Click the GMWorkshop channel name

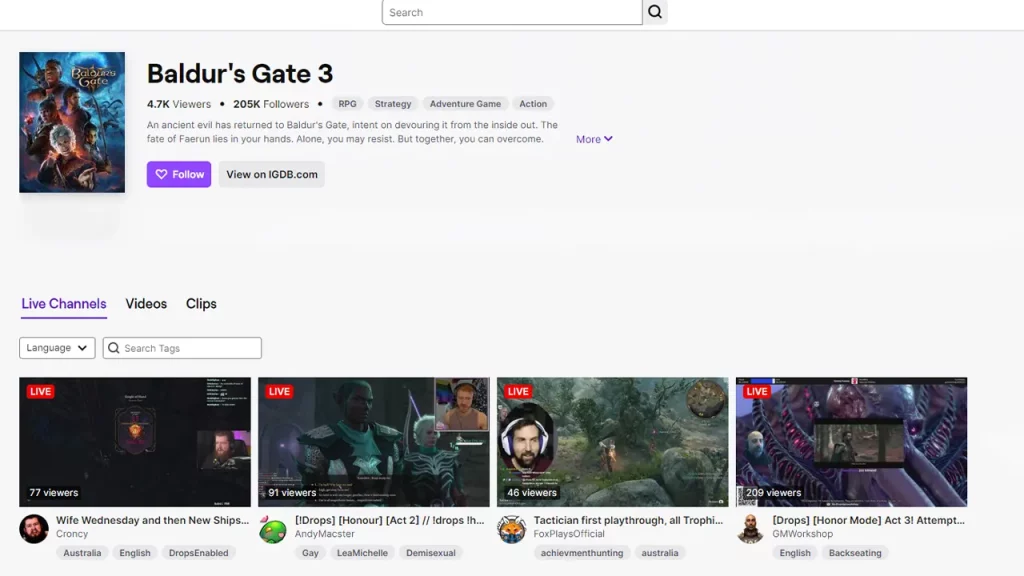coord(803,534)
